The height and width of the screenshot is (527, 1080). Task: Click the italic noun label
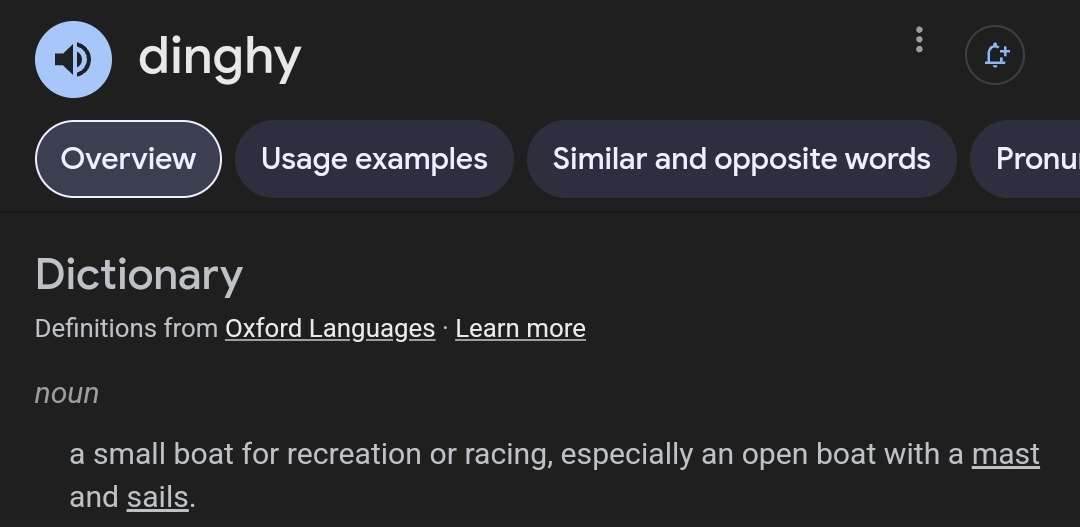click(67, 393)
